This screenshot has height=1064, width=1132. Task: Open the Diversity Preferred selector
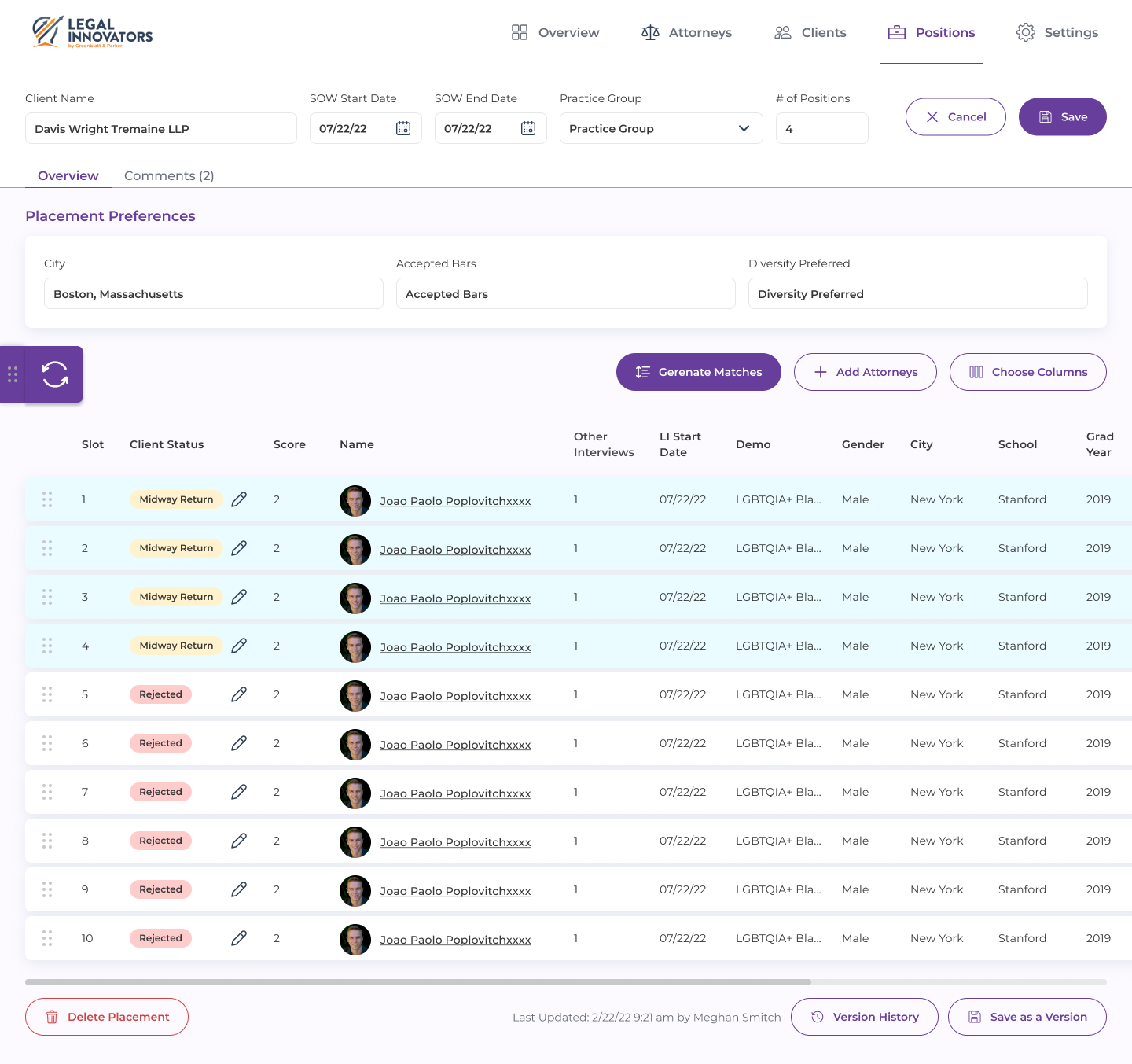coord(917,293)
